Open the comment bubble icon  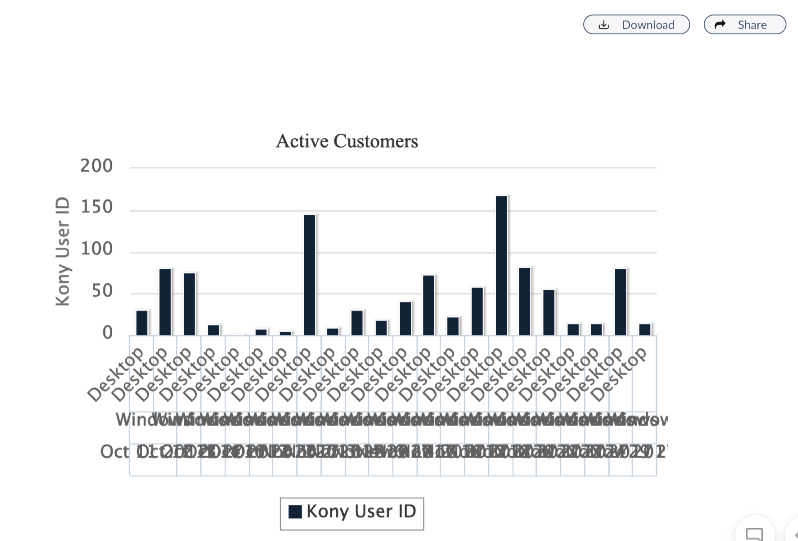click(755, 533)
